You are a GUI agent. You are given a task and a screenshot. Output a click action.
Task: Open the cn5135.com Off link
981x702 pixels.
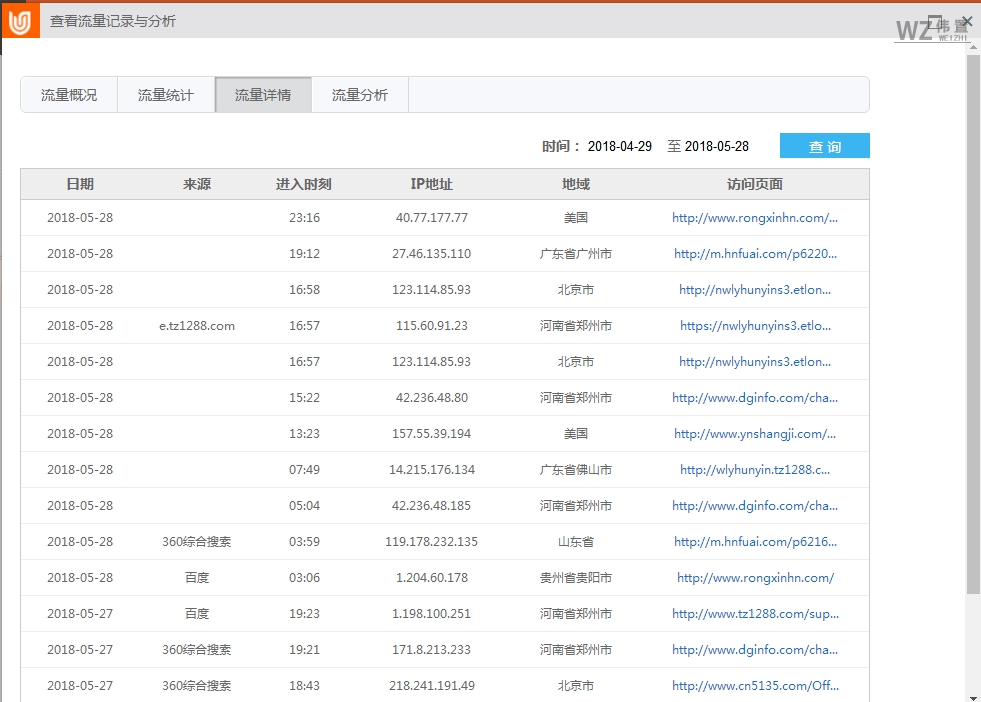click(758, 685)
